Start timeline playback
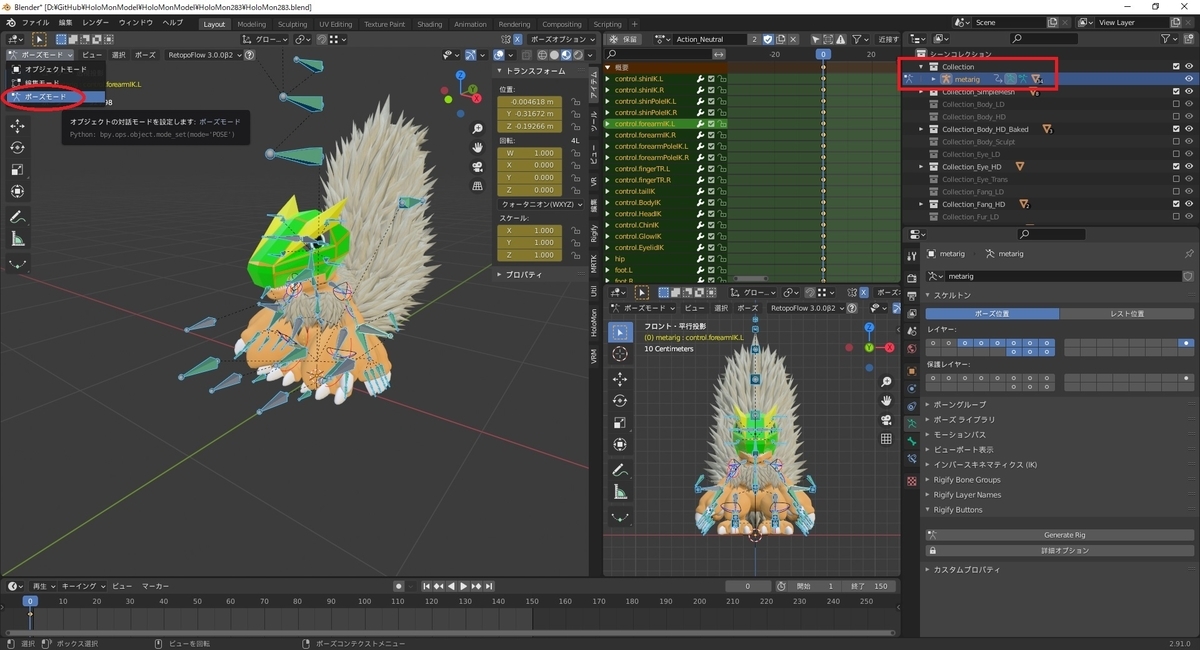Viewport: 1200px width, 650px height. pos(463,586)
